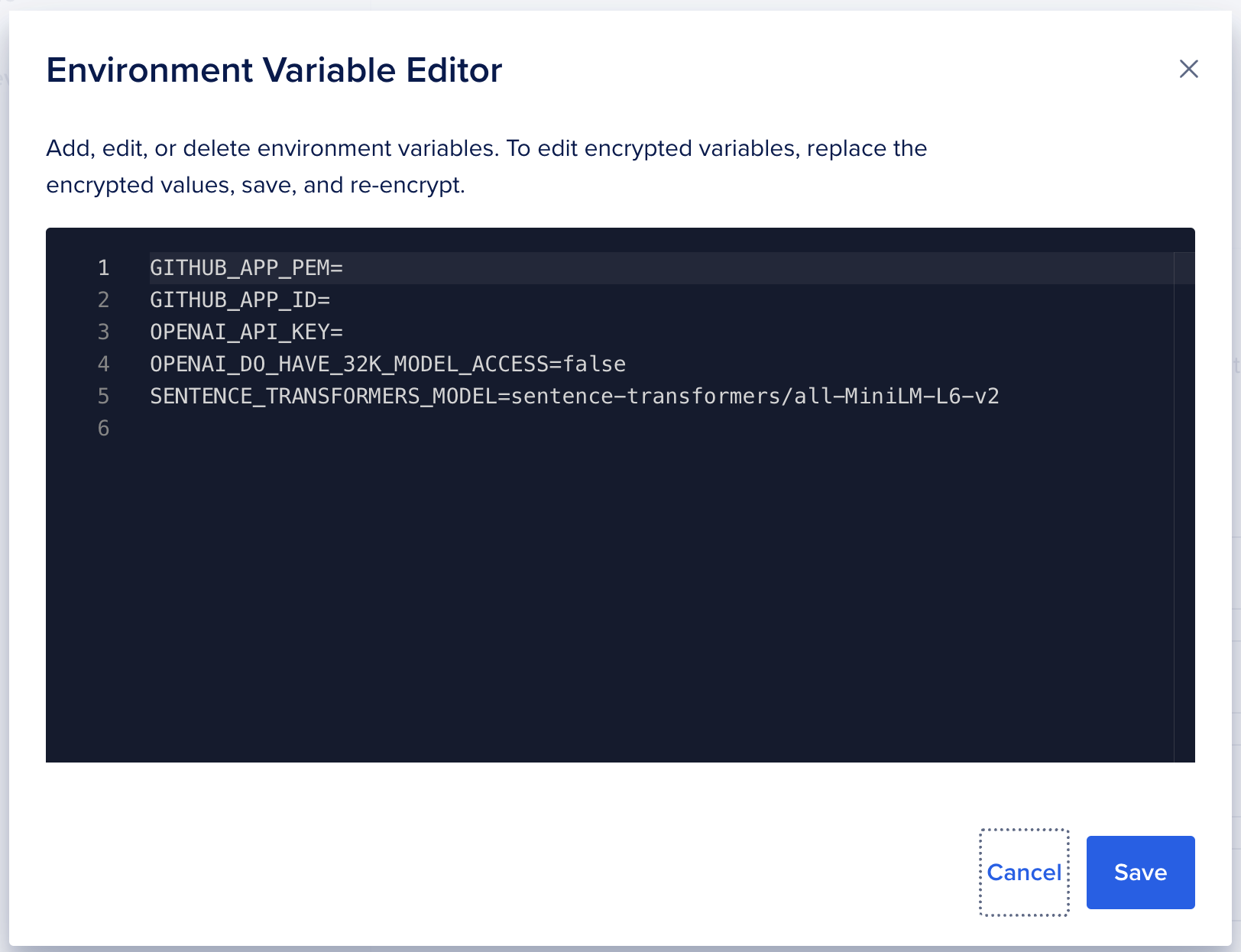
Task: Close the Environment Variable Editor dialog
Action: click(x=1188, y=69)
